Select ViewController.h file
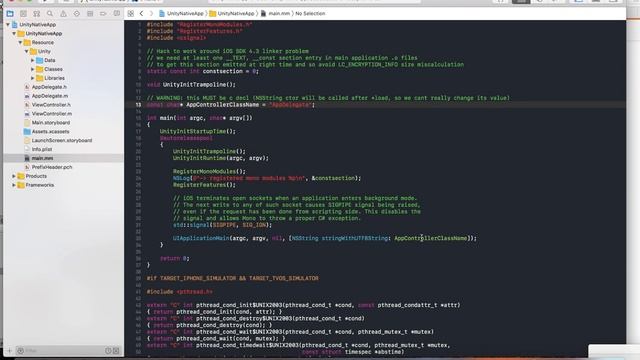This screenshot has height=360, width=640. click(51, 105)
